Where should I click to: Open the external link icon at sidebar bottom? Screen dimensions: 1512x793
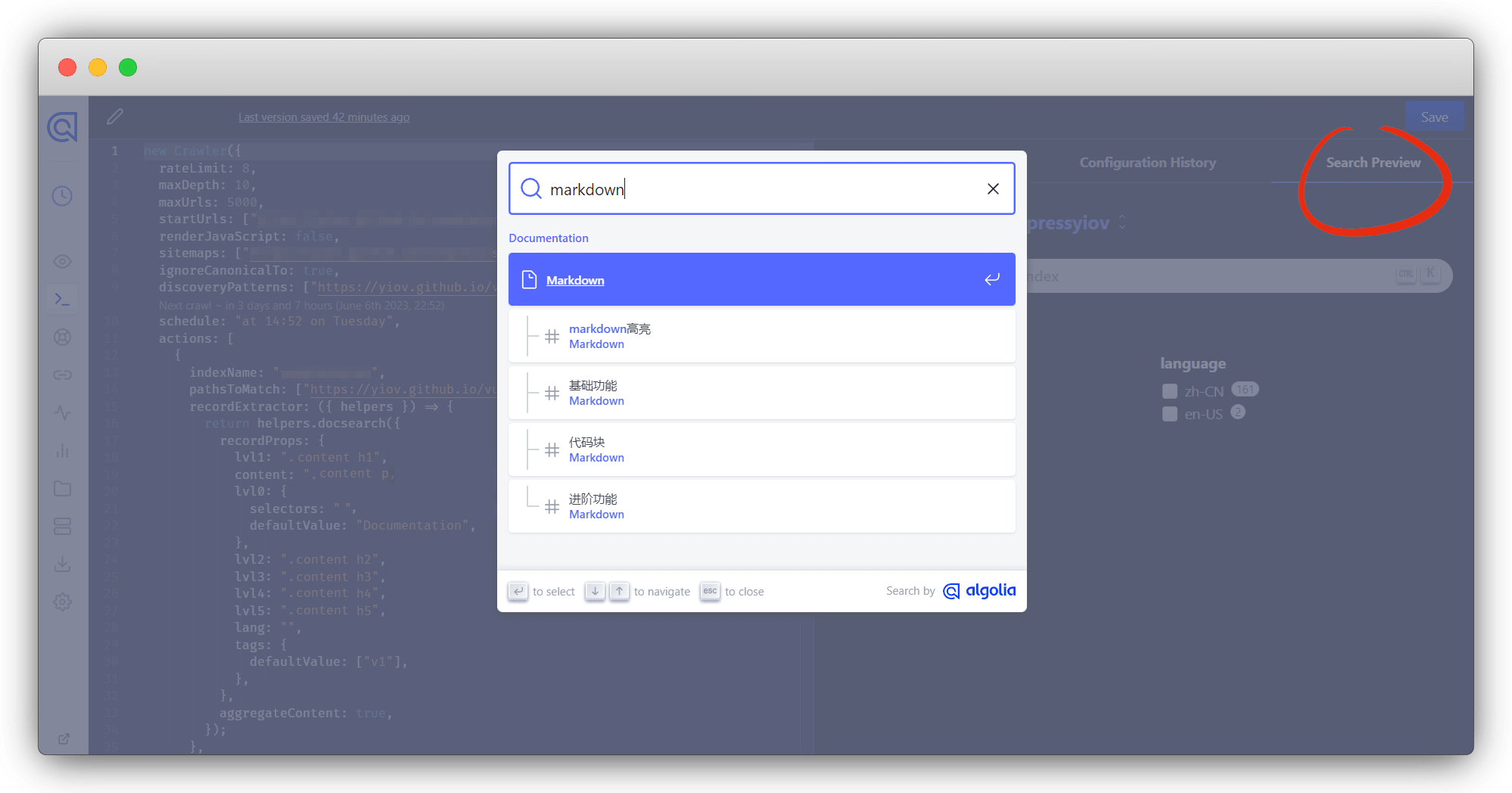[64, 739]
